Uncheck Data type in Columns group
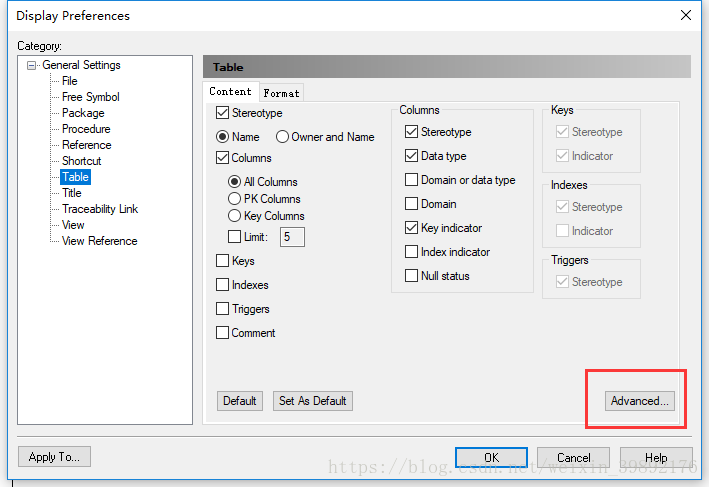Viewport: 709px width, 487px height. click(411, 156)
